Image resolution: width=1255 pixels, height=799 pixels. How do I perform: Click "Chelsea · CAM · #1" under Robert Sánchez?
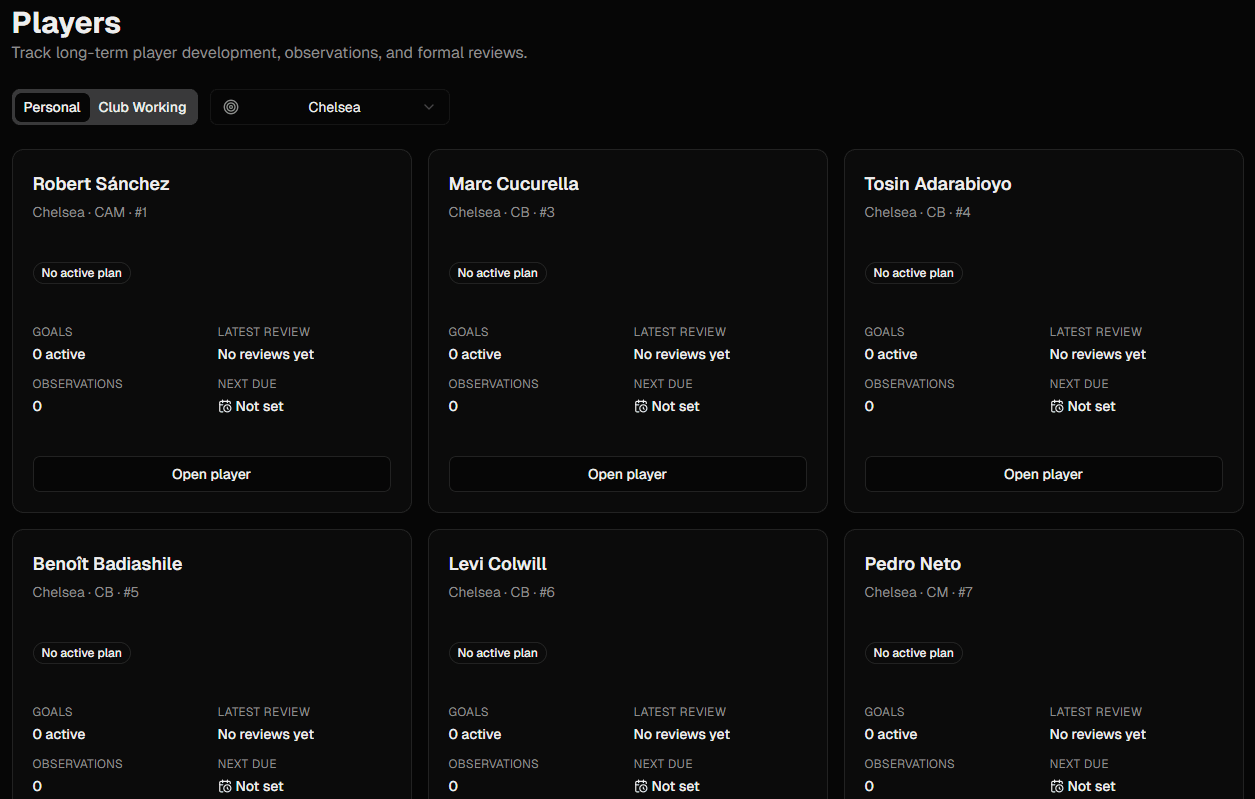click(x=90, y=212)
